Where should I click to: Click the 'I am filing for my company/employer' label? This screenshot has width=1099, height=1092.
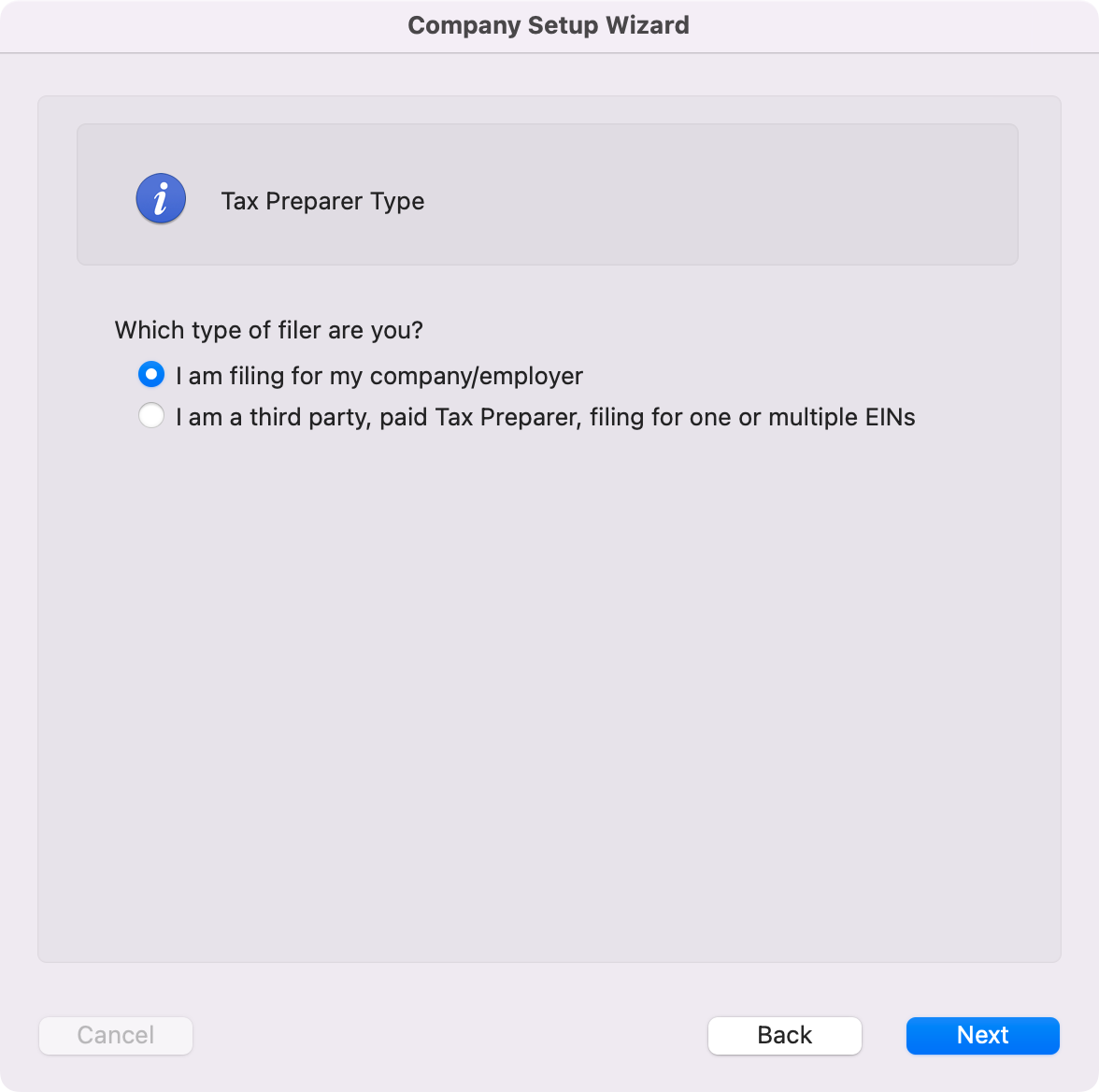point(379,376)
